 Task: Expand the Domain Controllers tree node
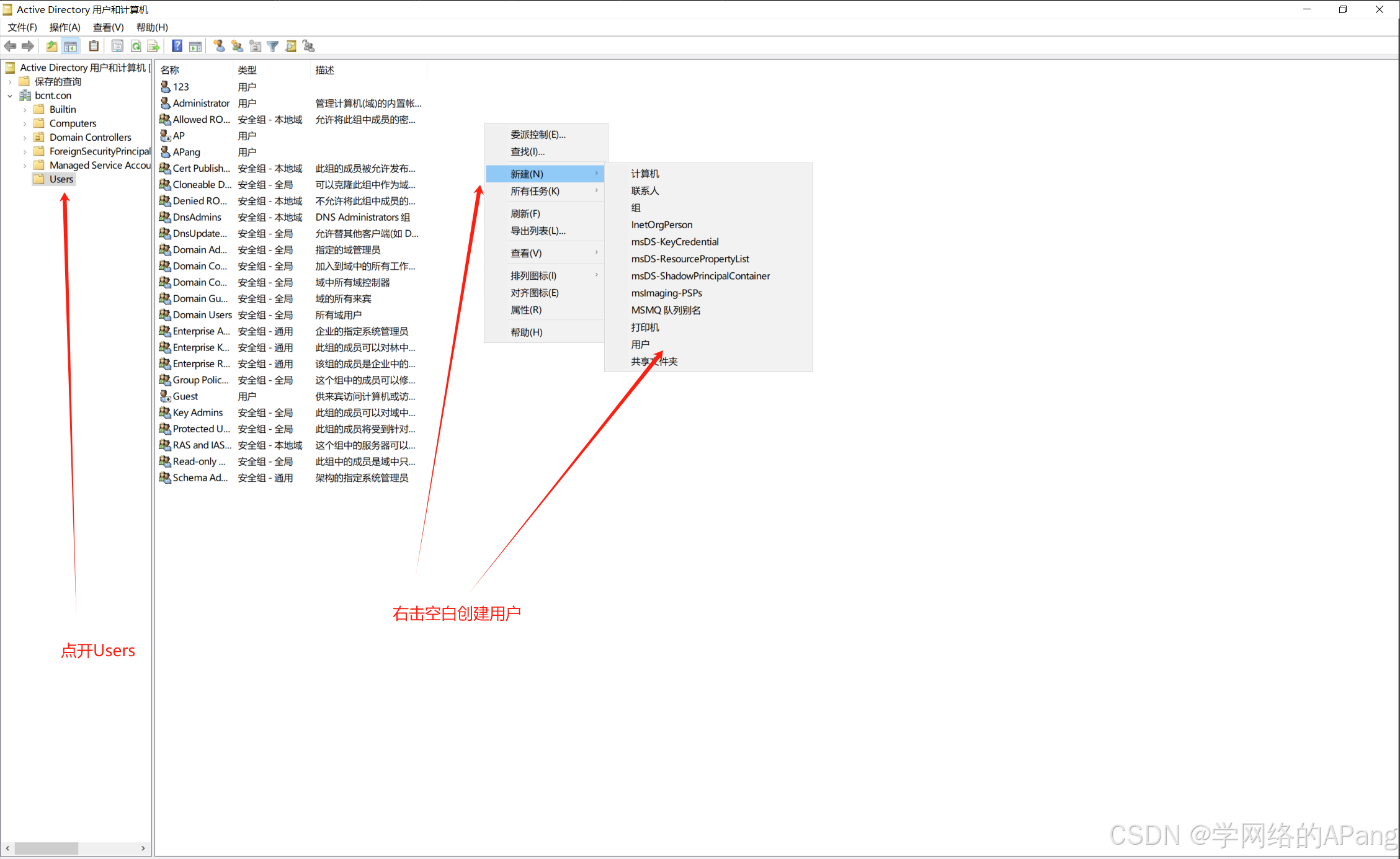(25, 138)
